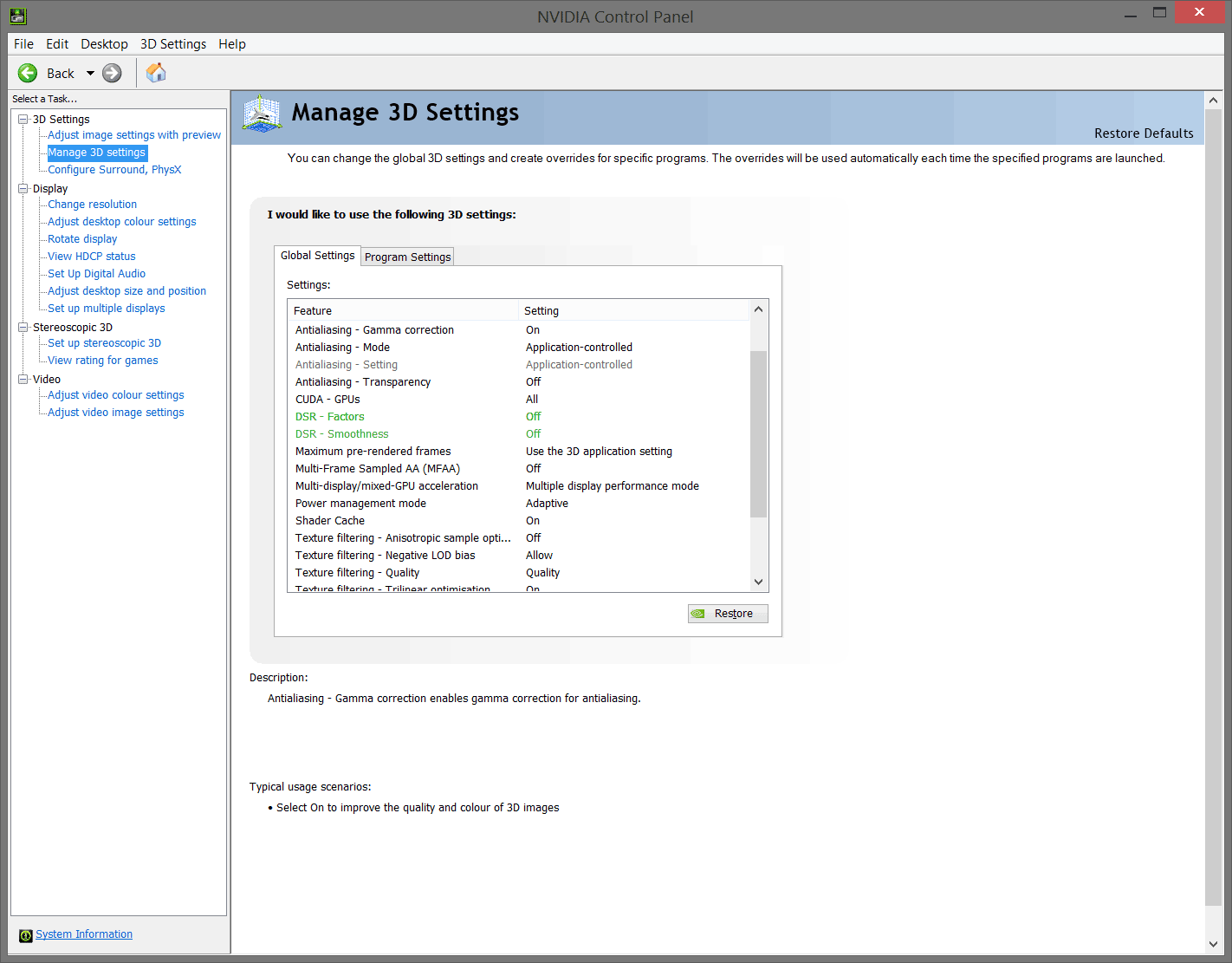Screen dimensions: 1232x963
Task: Open Change resolution page
Action: (x=92, y=205)
